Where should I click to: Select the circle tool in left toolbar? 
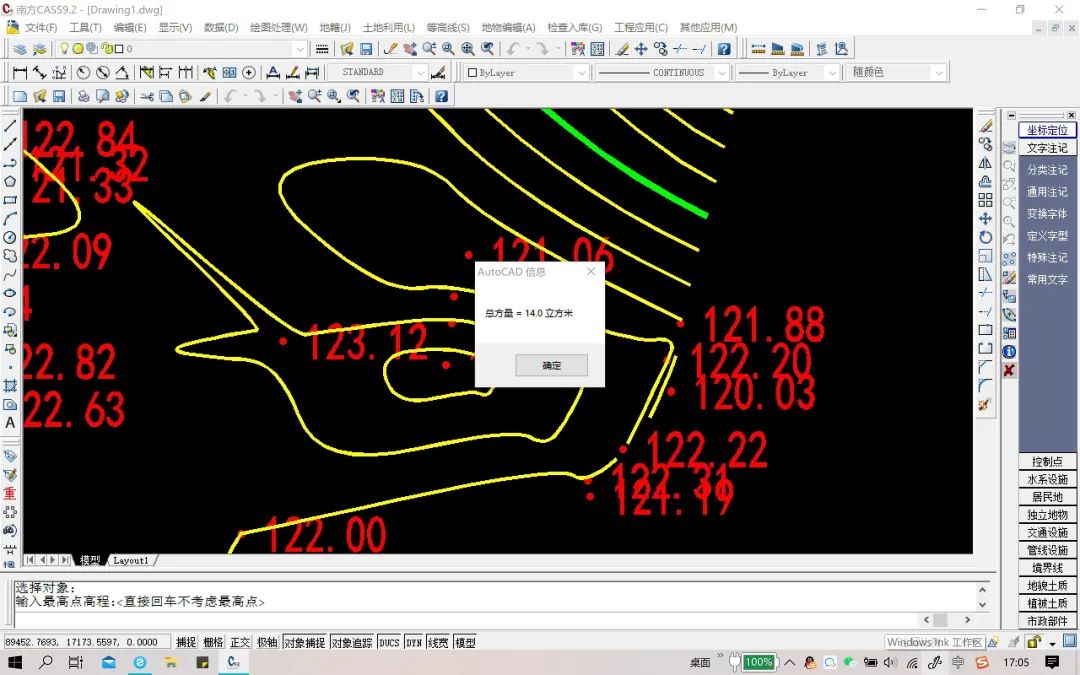pos(10,237)
